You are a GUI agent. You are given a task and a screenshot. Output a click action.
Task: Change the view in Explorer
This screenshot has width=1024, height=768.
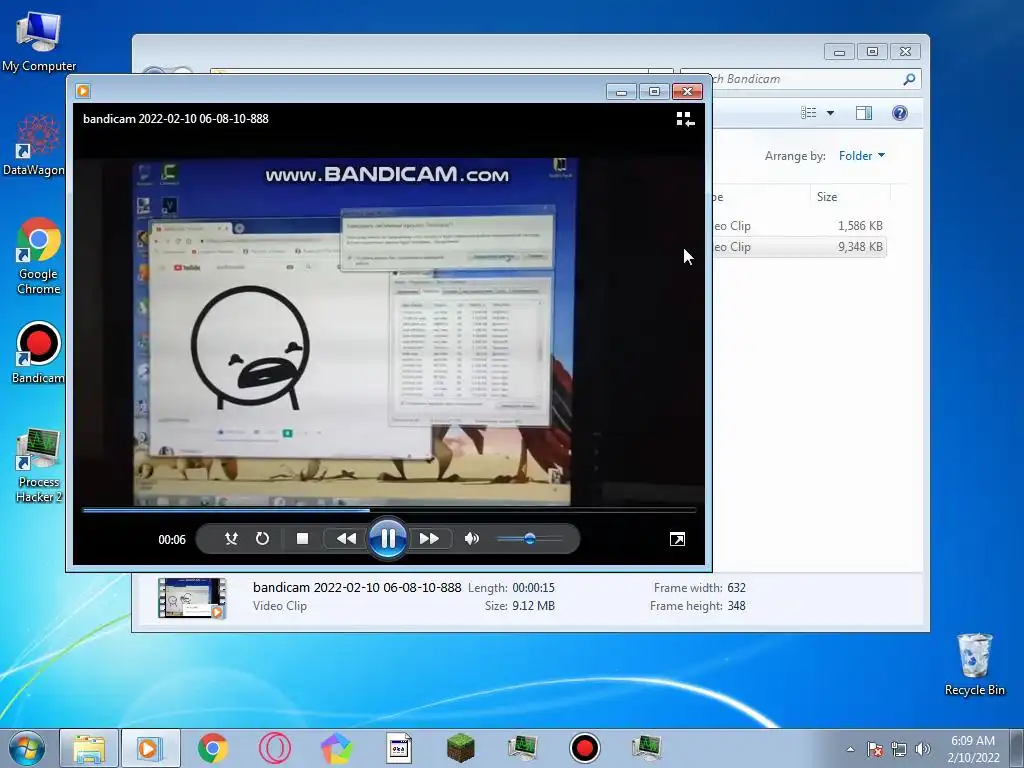click(808, 113)
